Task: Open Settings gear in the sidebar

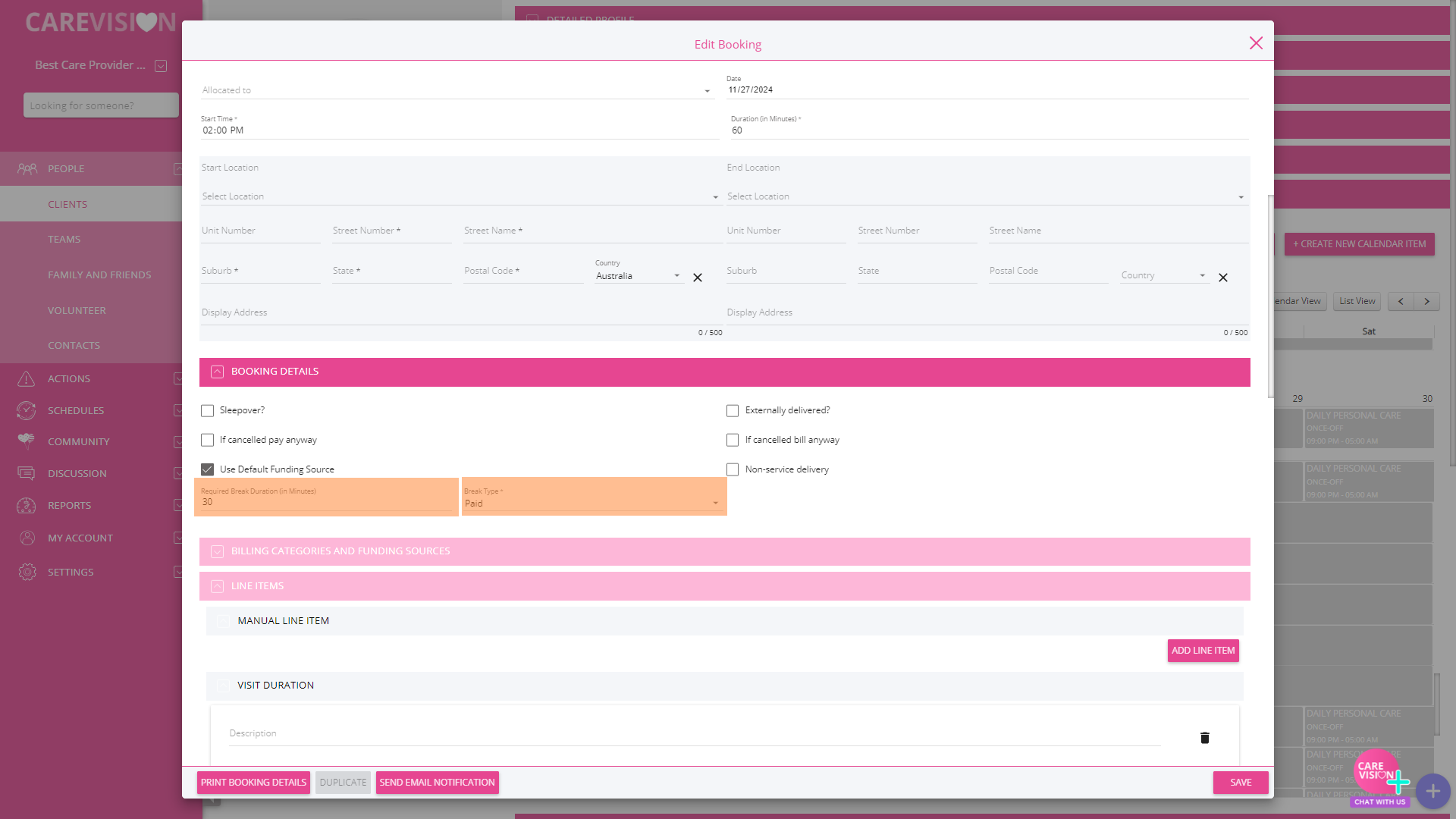Action: coord(27,572)
